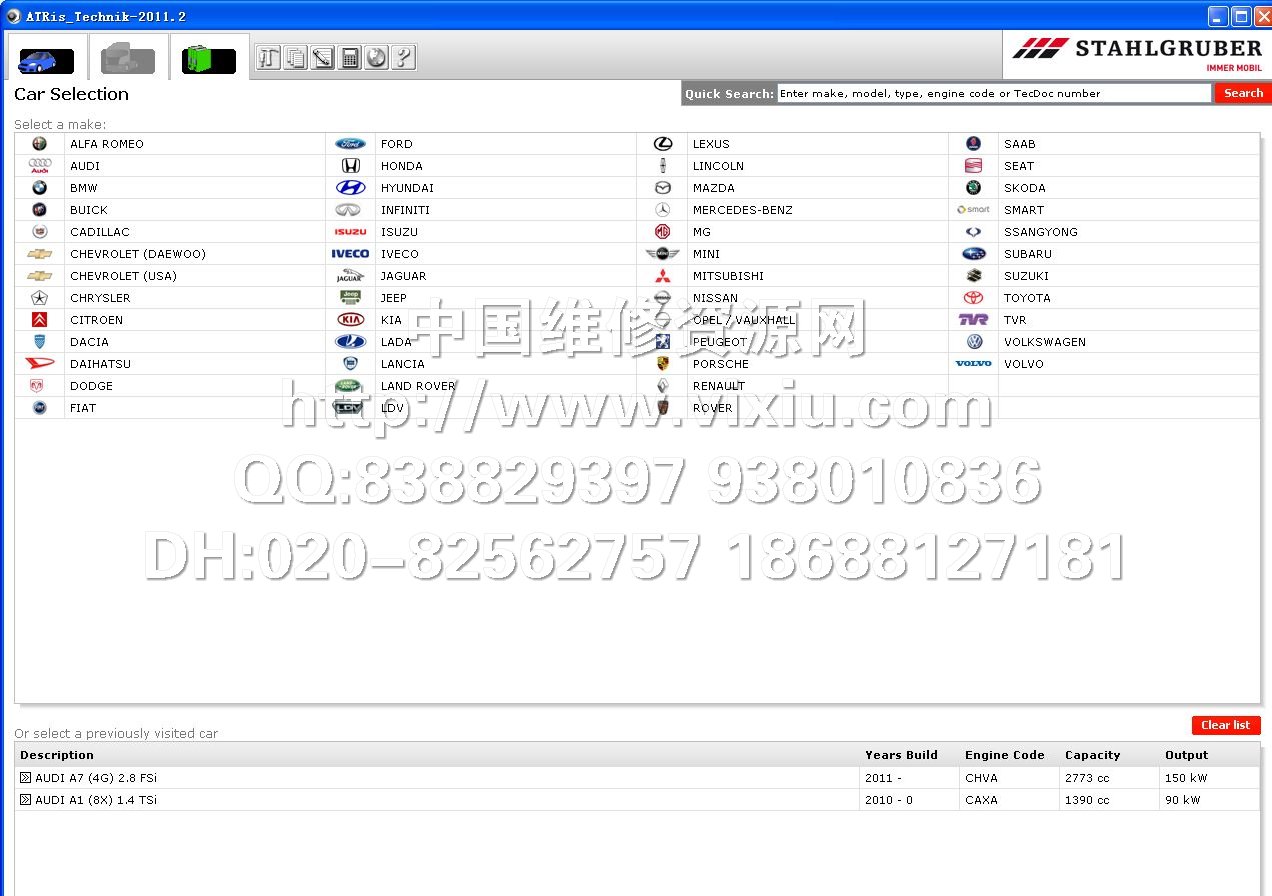
Task: Select the Toyota logo icon
Action: coord(973,298)
